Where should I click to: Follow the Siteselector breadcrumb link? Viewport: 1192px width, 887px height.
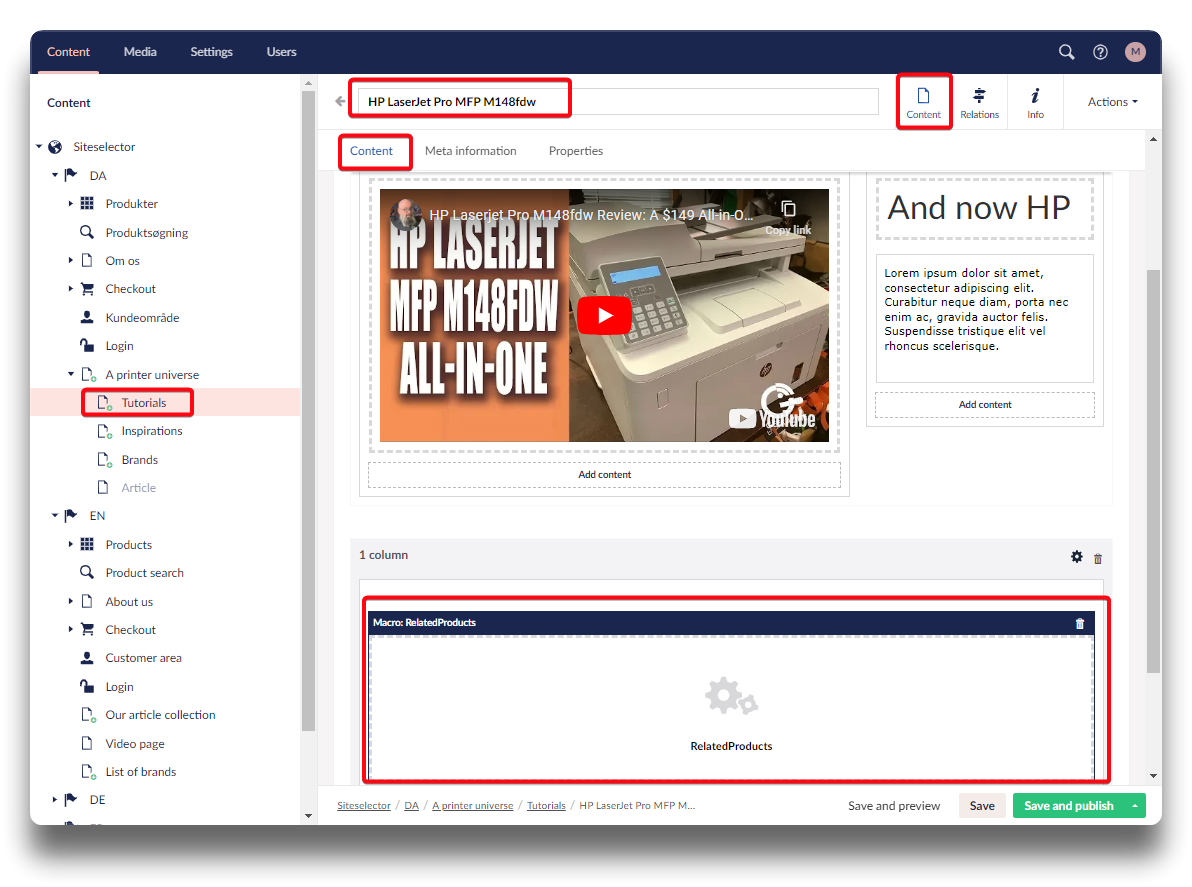(363, 806)
